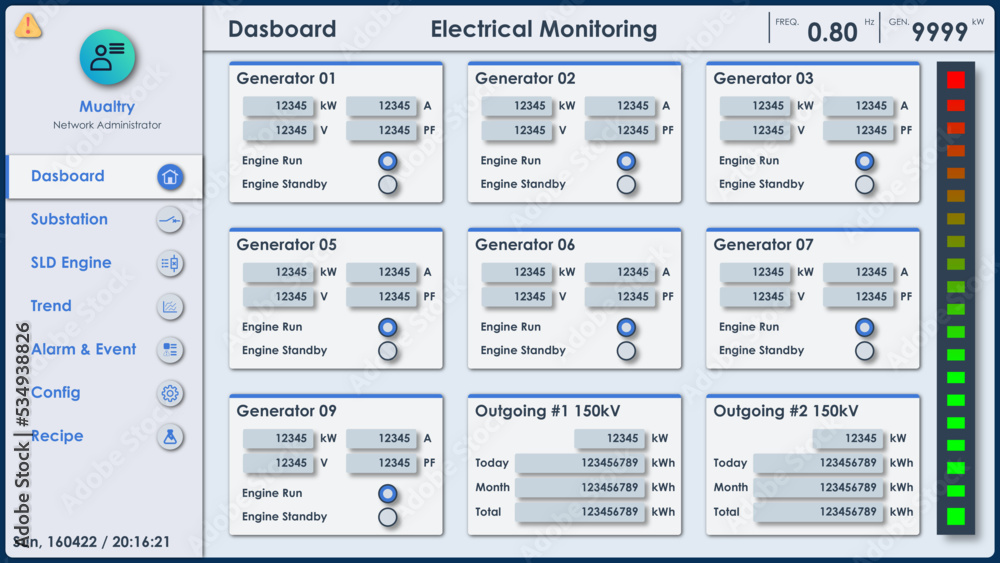
Task: Click Outgoing #1 Today kWh field
Action: (x=580, y=463)
